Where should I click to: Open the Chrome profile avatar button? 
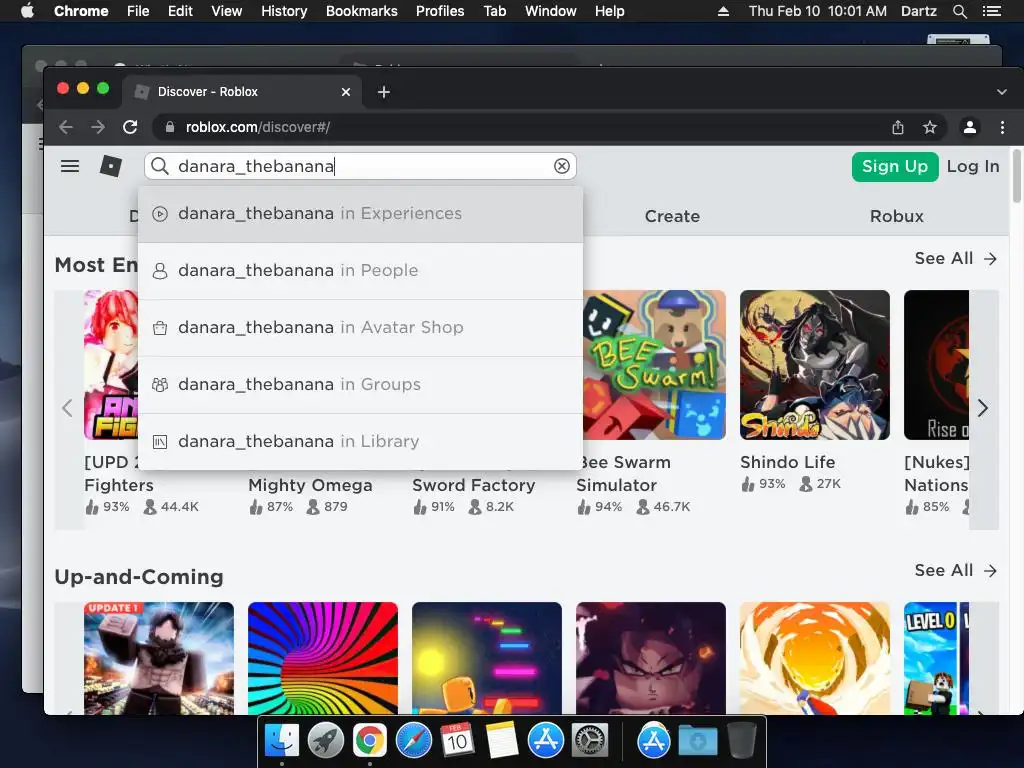coord(970,127)
